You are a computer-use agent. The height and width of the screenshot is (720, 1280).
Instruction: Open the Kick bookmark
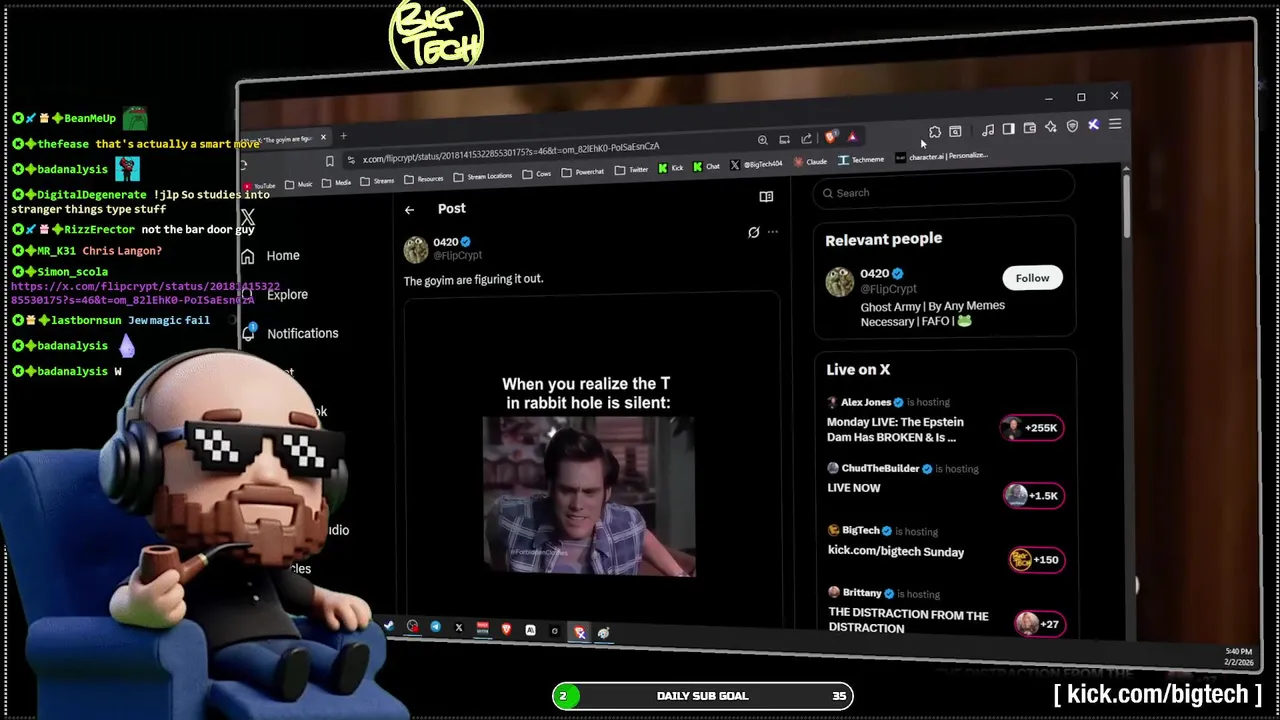671,168
